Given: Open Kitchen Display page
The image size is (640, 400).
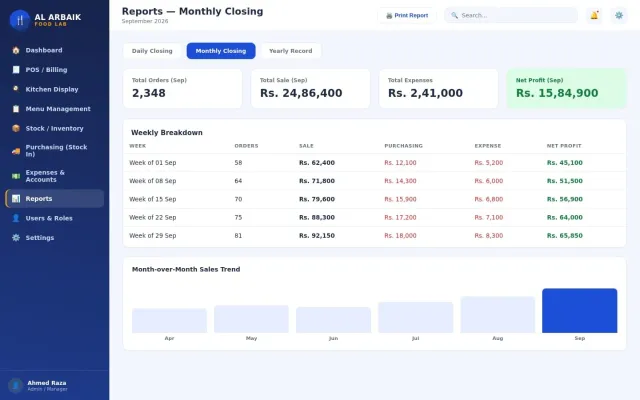Looking at the screenshot, I should coord(55,89).
